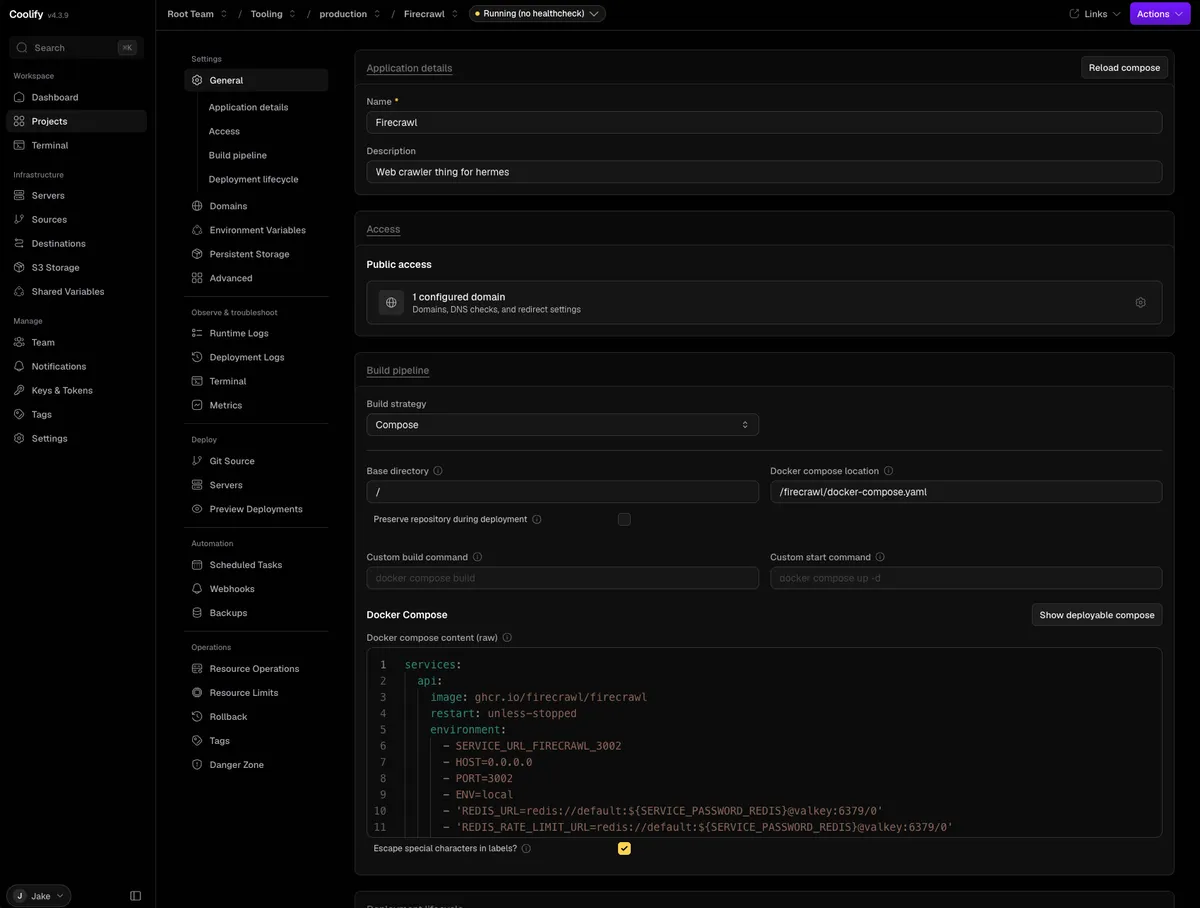
Task: Click the Name field containing Firecrawl
Action: tap(764, 122)
